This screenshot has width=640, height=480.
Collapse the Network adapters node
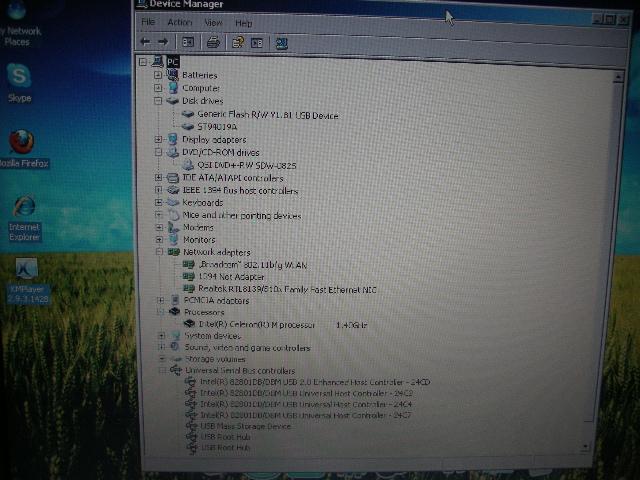click(x=159, y=252)
